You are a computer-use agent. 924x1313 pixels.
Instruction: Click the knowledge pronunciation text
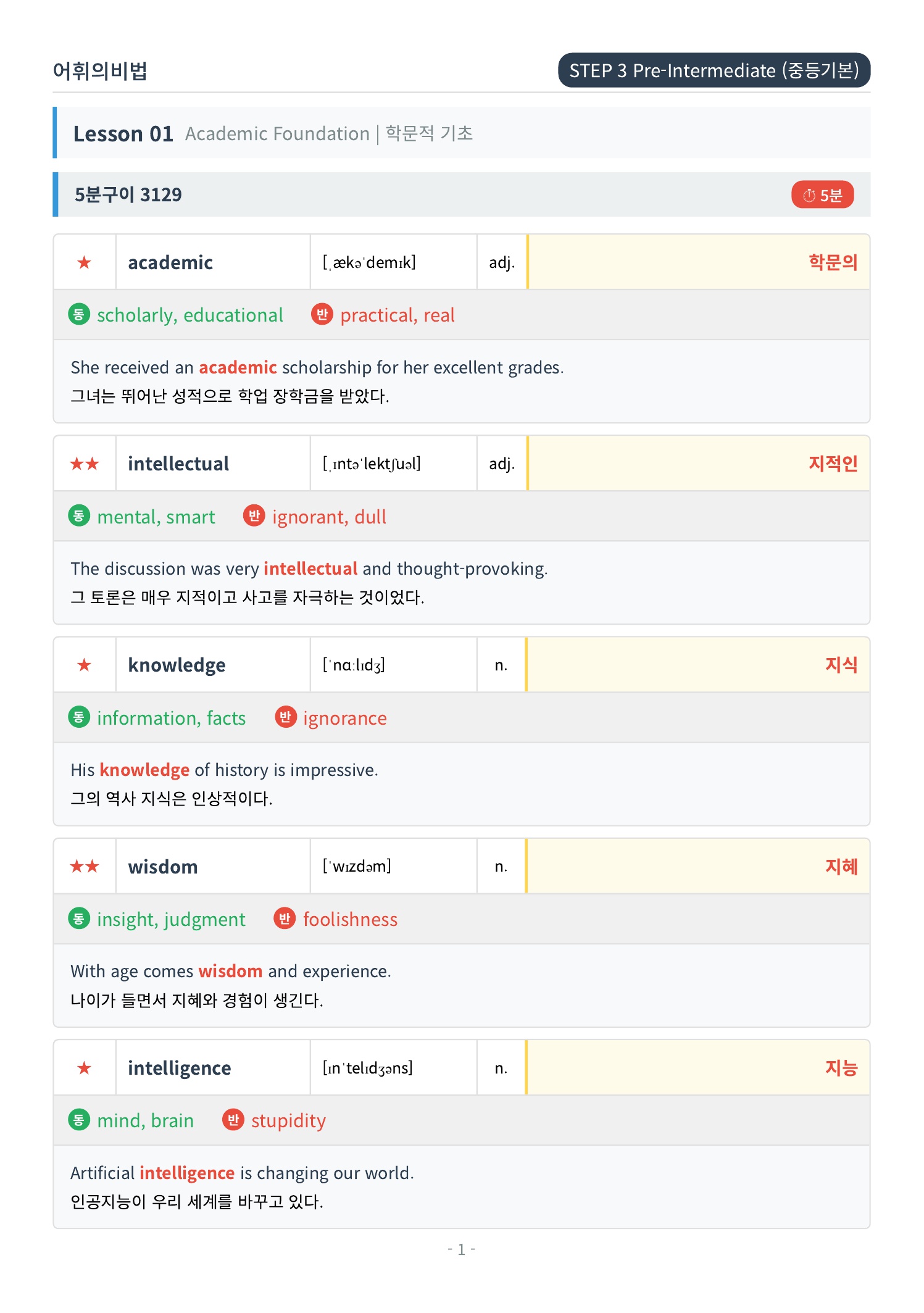[x=354, y=665]
